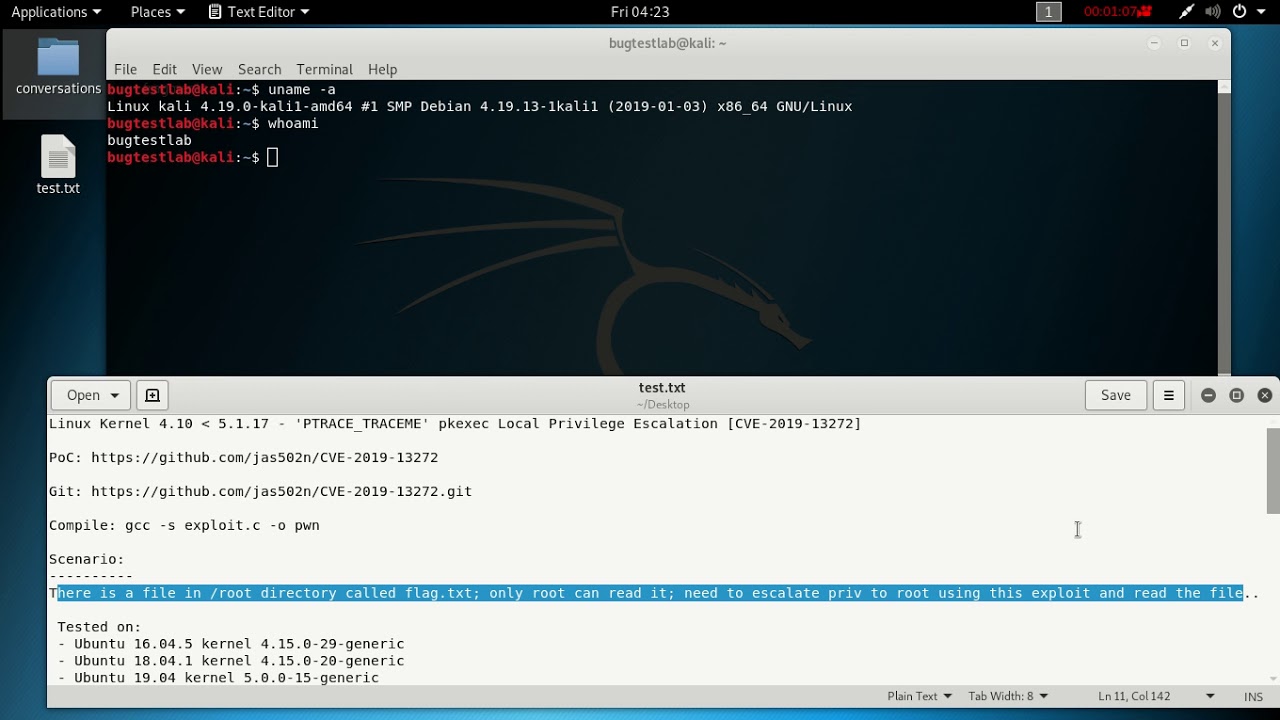
Task: Open the terminal File menu
Action: pos(125,69)
